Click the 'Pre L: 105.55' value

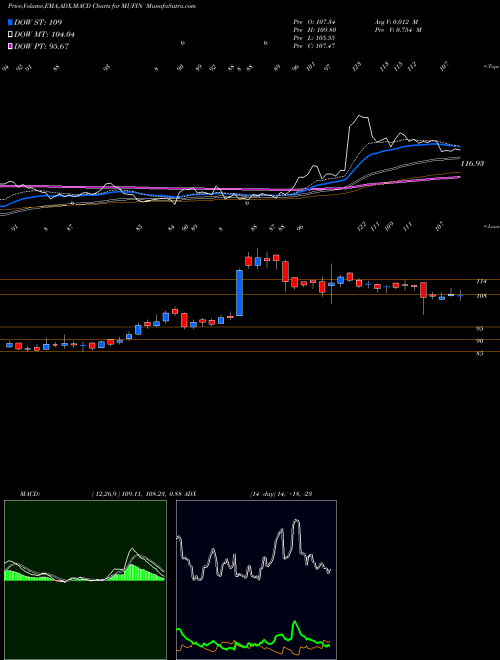[314, 38]
